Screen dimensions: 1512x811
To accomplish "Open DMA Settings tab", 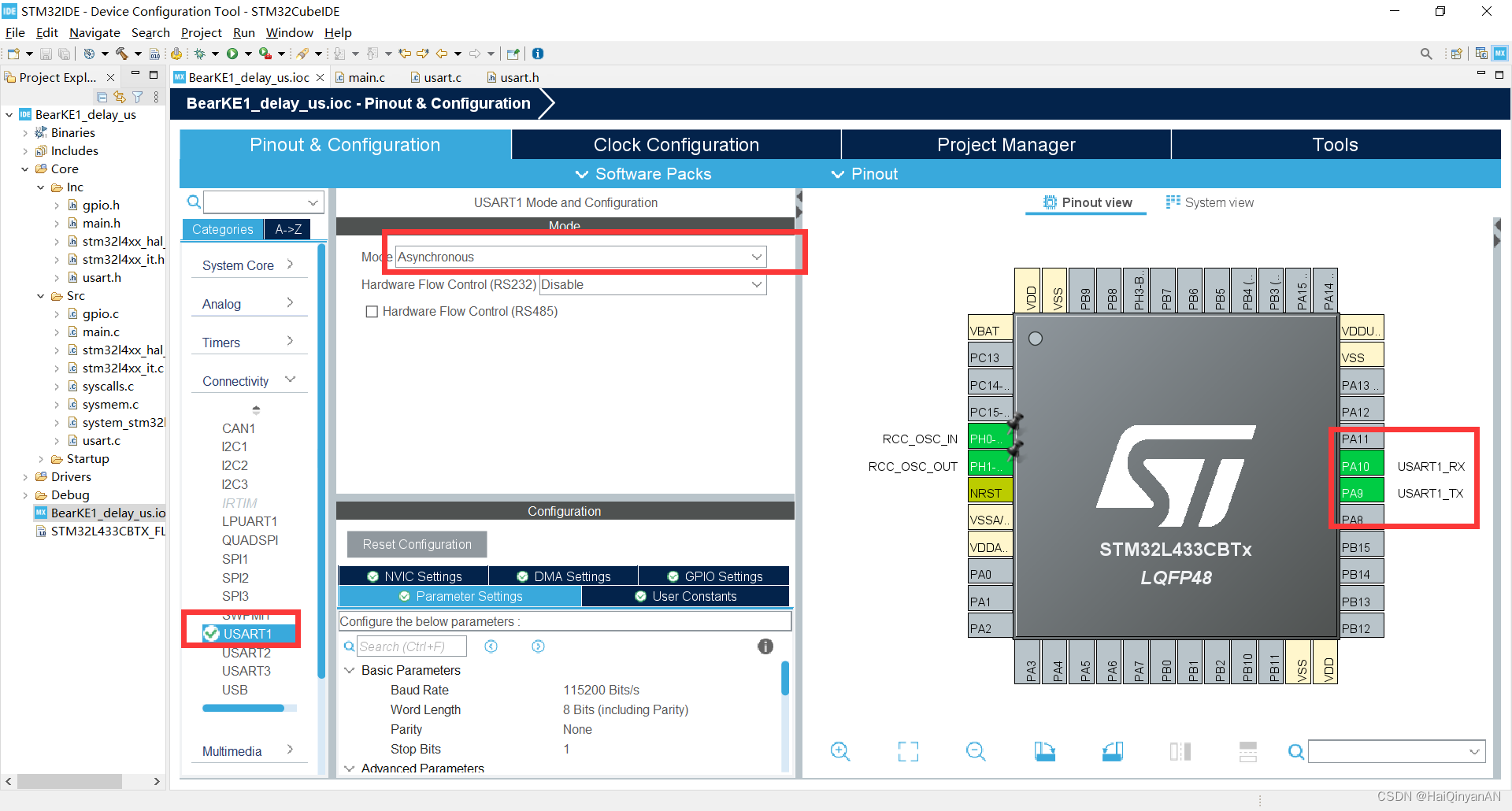I will pyautogui.click(x=564, y=576).
